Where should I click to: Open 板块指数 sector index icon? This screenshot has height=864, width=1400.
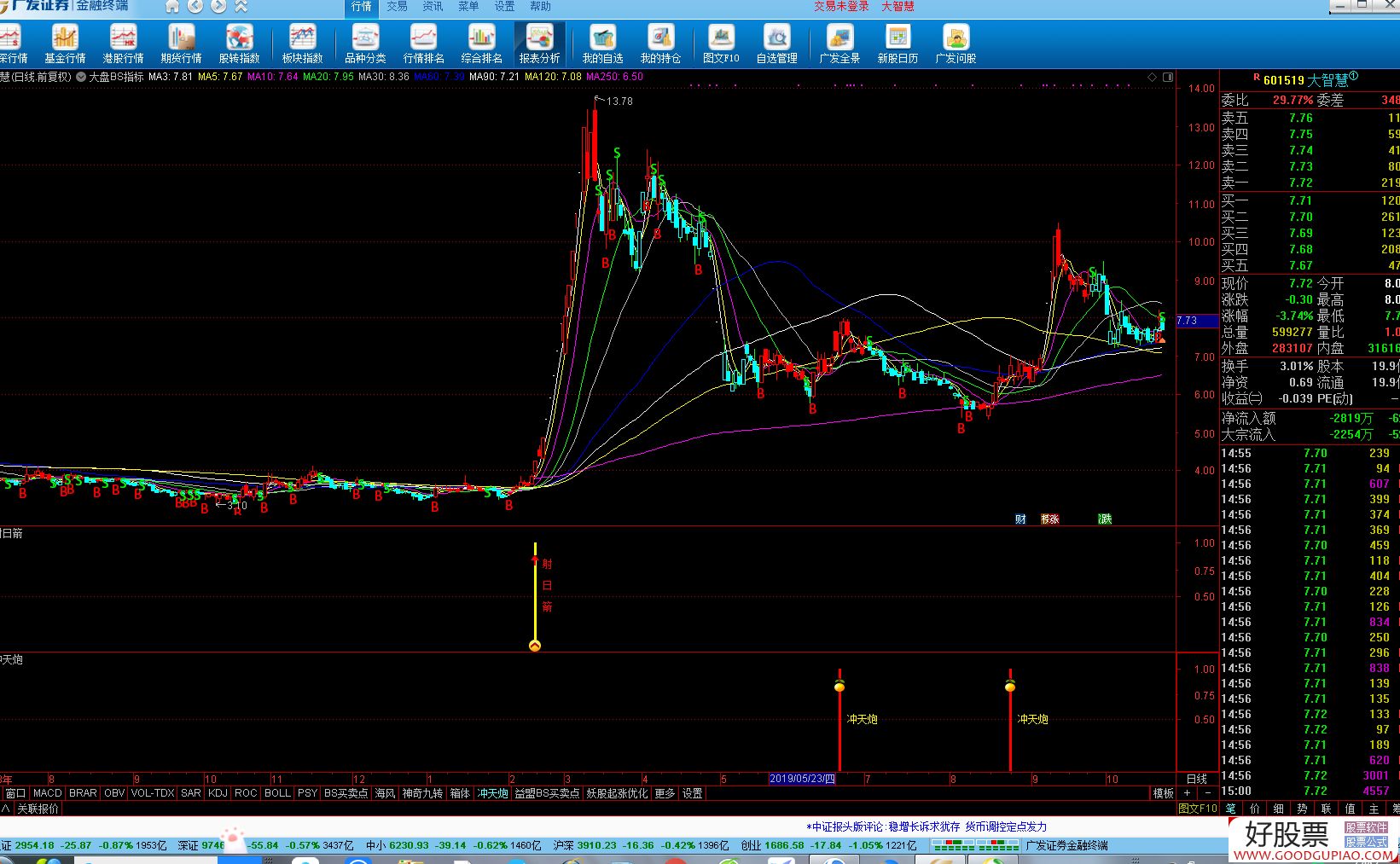[x=302, y=43]
